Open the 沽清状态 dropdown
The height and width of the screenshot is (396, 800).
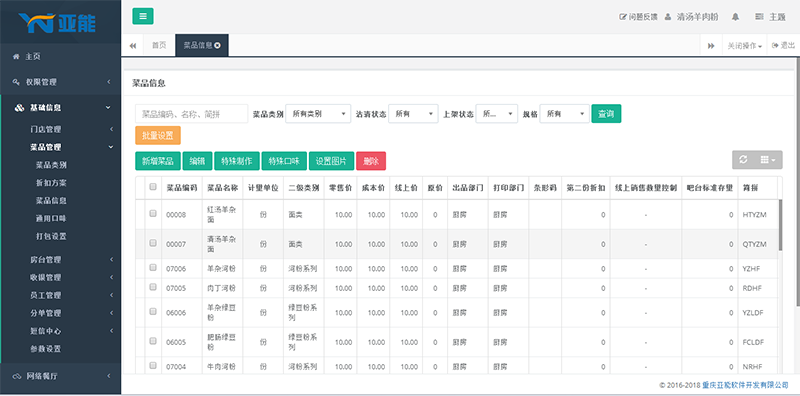[x=413, y=114]
